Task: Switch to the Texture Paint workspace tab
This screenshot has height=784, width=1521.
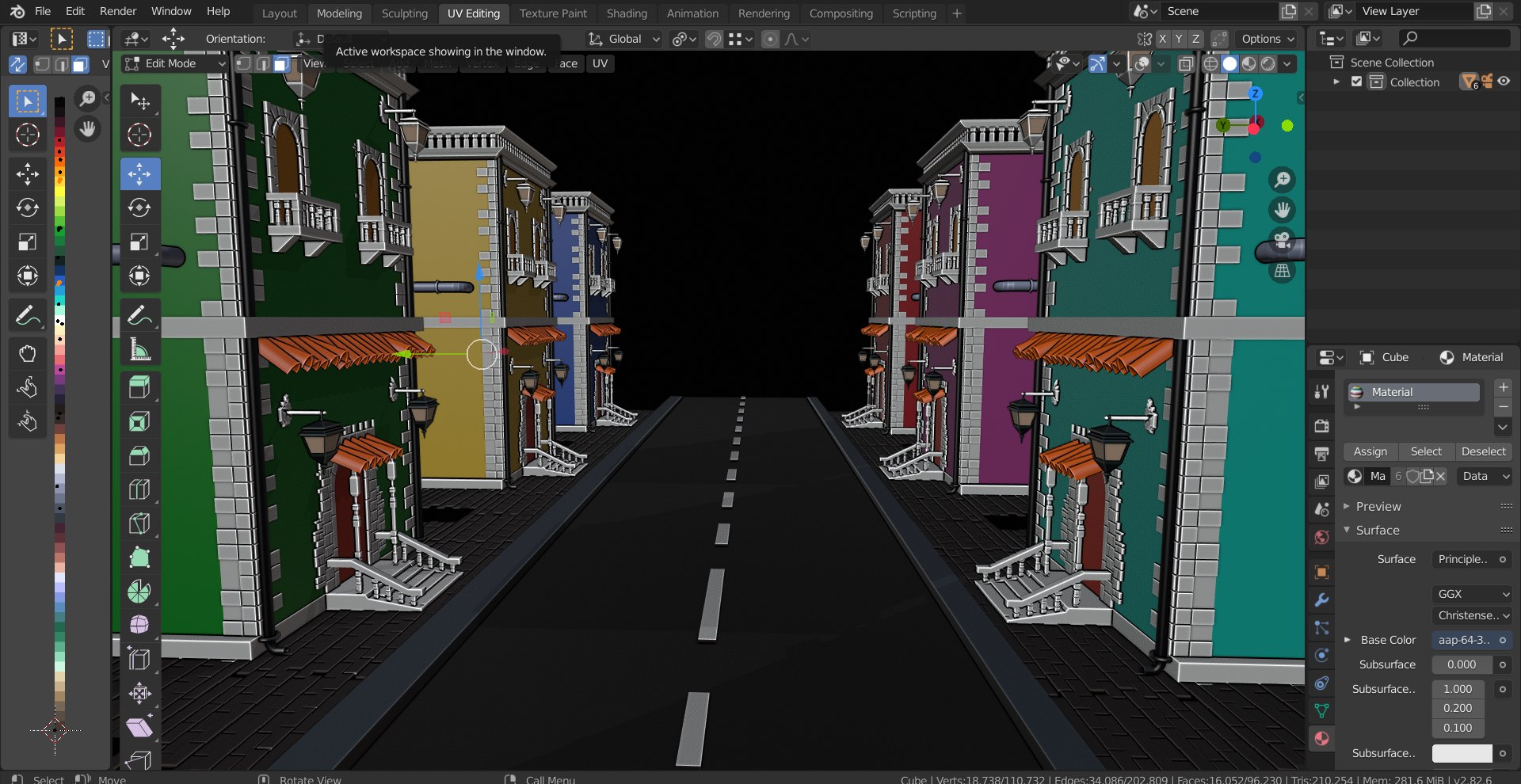Action: pyautogui.click(x=553, y=13)
